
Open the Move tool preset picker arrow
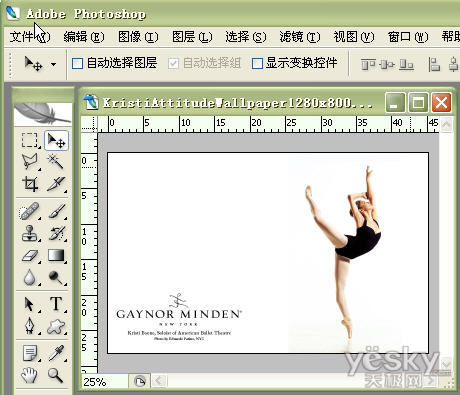53,64
